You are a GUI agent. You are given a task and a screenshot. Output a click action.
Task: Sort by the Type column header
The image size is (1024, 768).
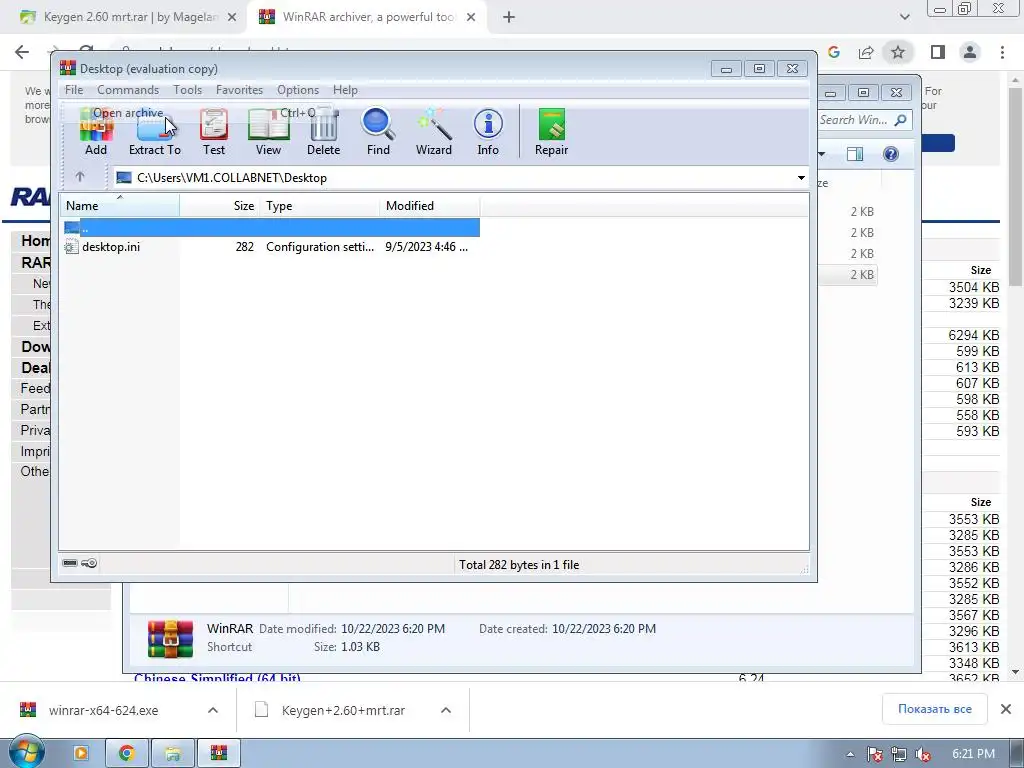tap(319, 206)
